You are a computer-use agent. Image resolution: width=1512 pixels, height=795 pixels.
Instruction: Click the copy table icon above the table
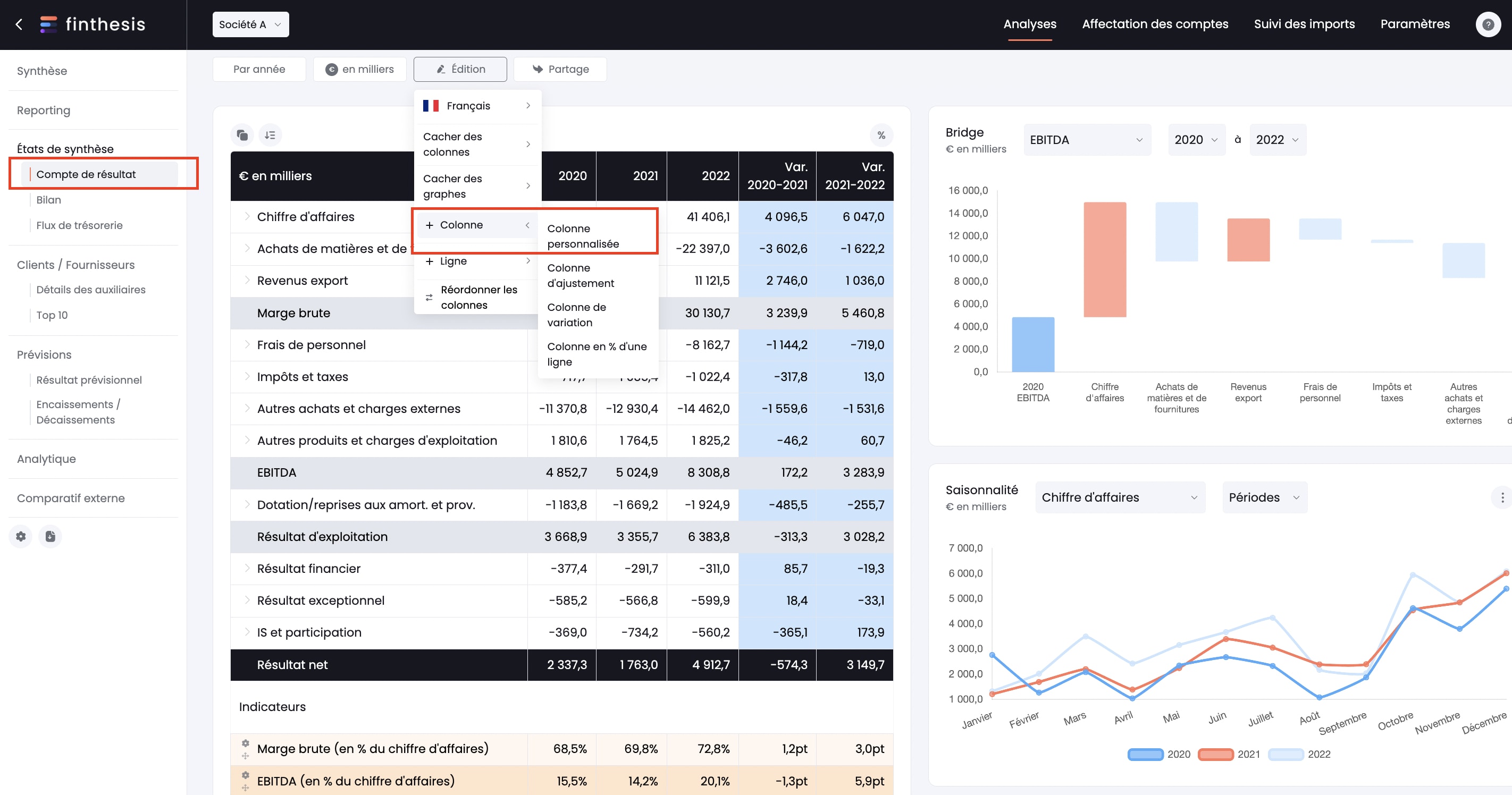click(242, 135)
